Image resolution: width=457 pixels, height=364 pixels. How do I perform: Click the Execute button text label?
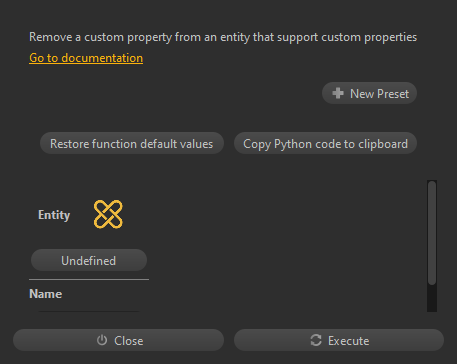point(349,341)
